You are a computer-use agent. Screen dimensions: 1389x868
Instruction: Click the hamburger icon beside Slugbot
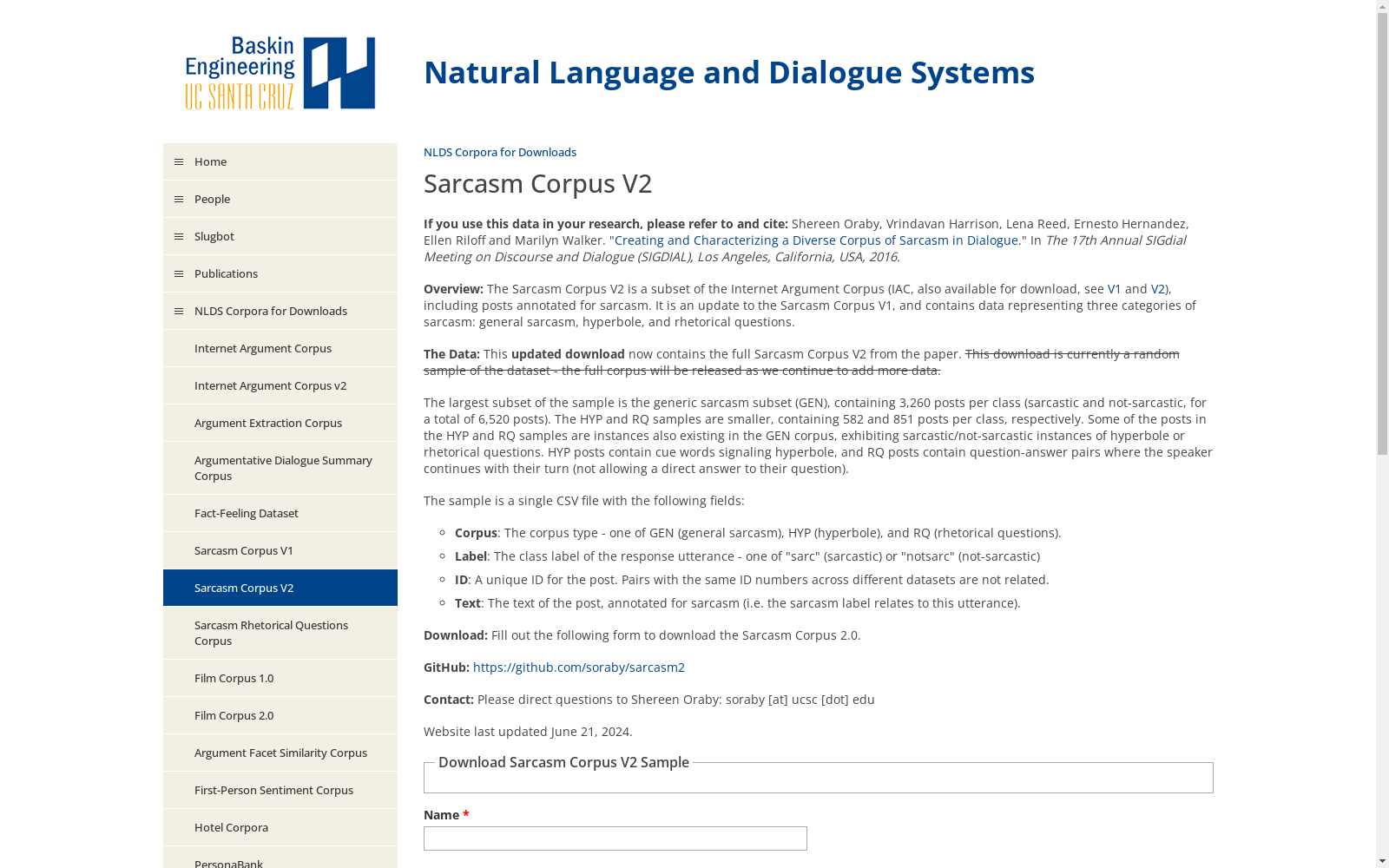pos(179,237)
